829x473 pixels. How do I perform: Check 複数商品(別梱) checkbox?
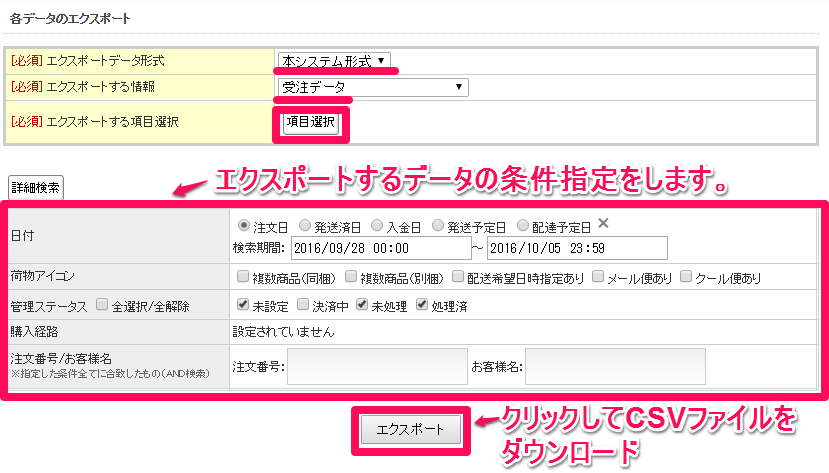click(x=351, y=276)
